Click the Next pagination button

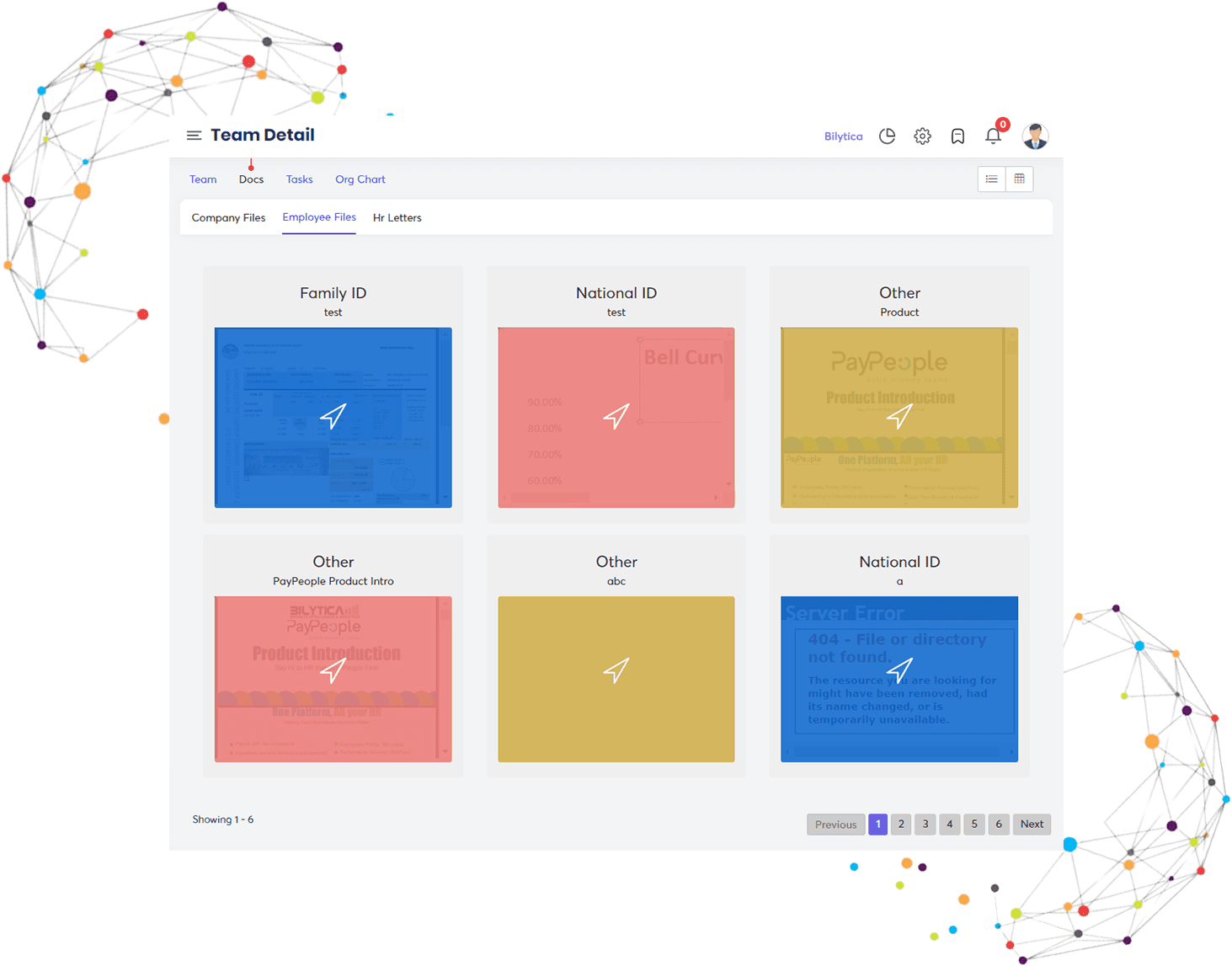pos(1032,825)
